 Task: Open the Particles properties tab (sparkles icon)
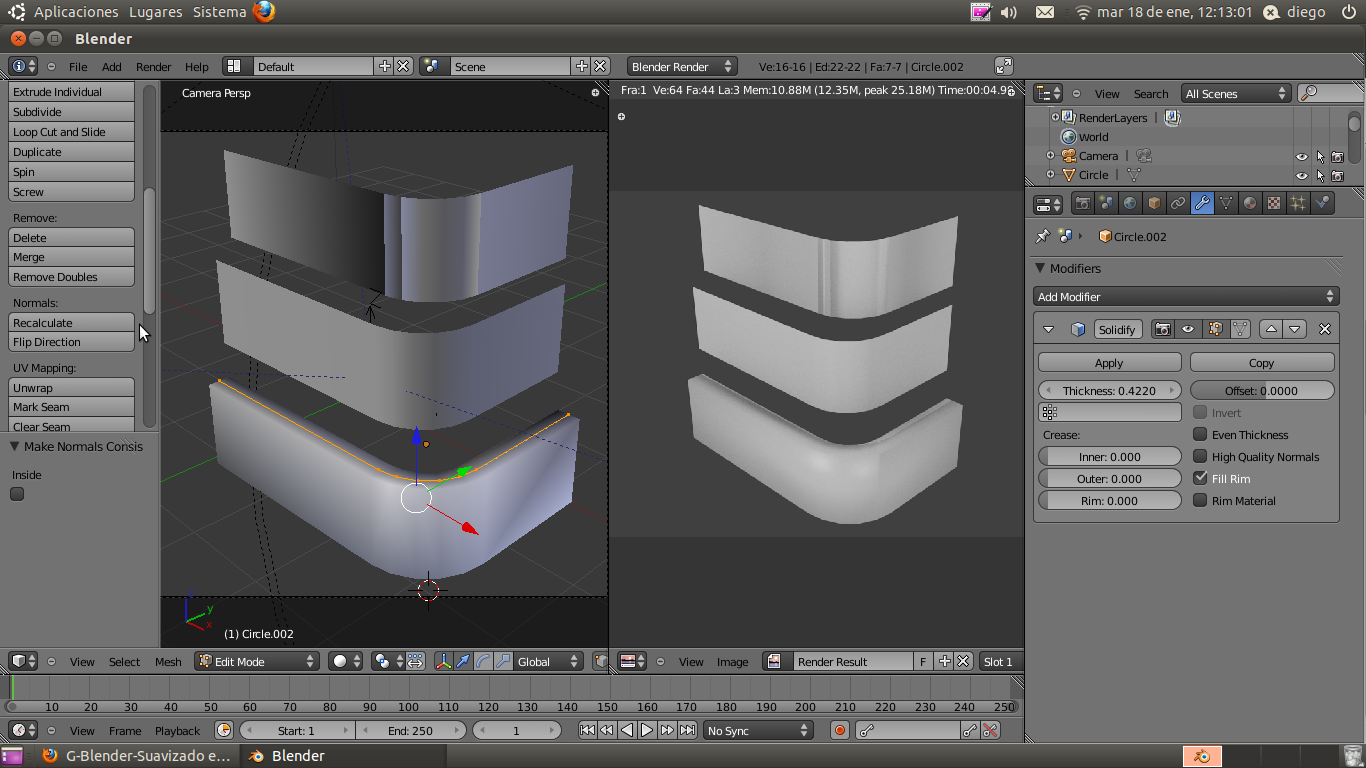click(1298, 204)
